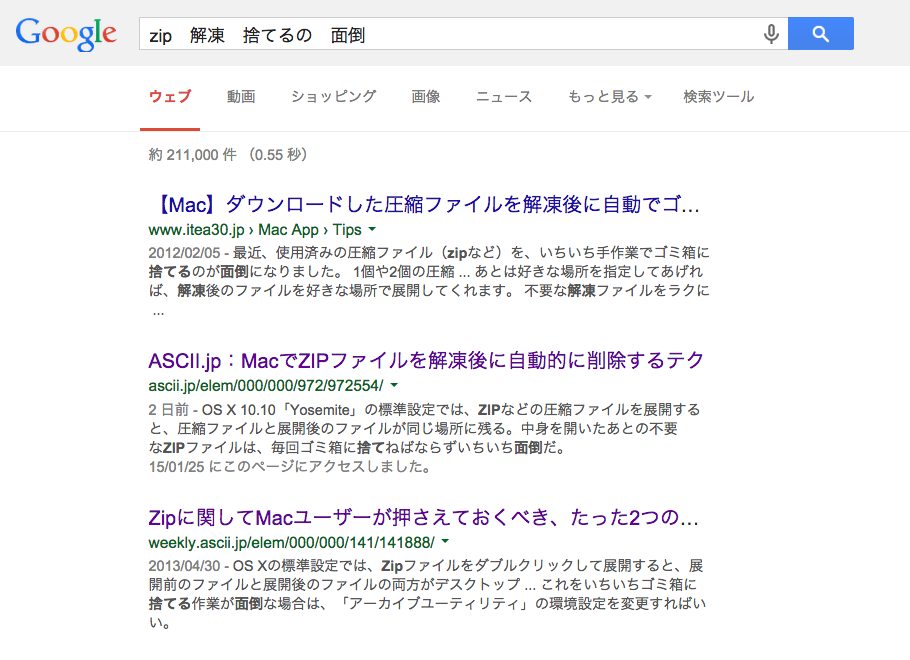Image resolution: width=910 pixels, height=660 pixels.
Task: Open the ニュース tab
Action: point(504,96)
